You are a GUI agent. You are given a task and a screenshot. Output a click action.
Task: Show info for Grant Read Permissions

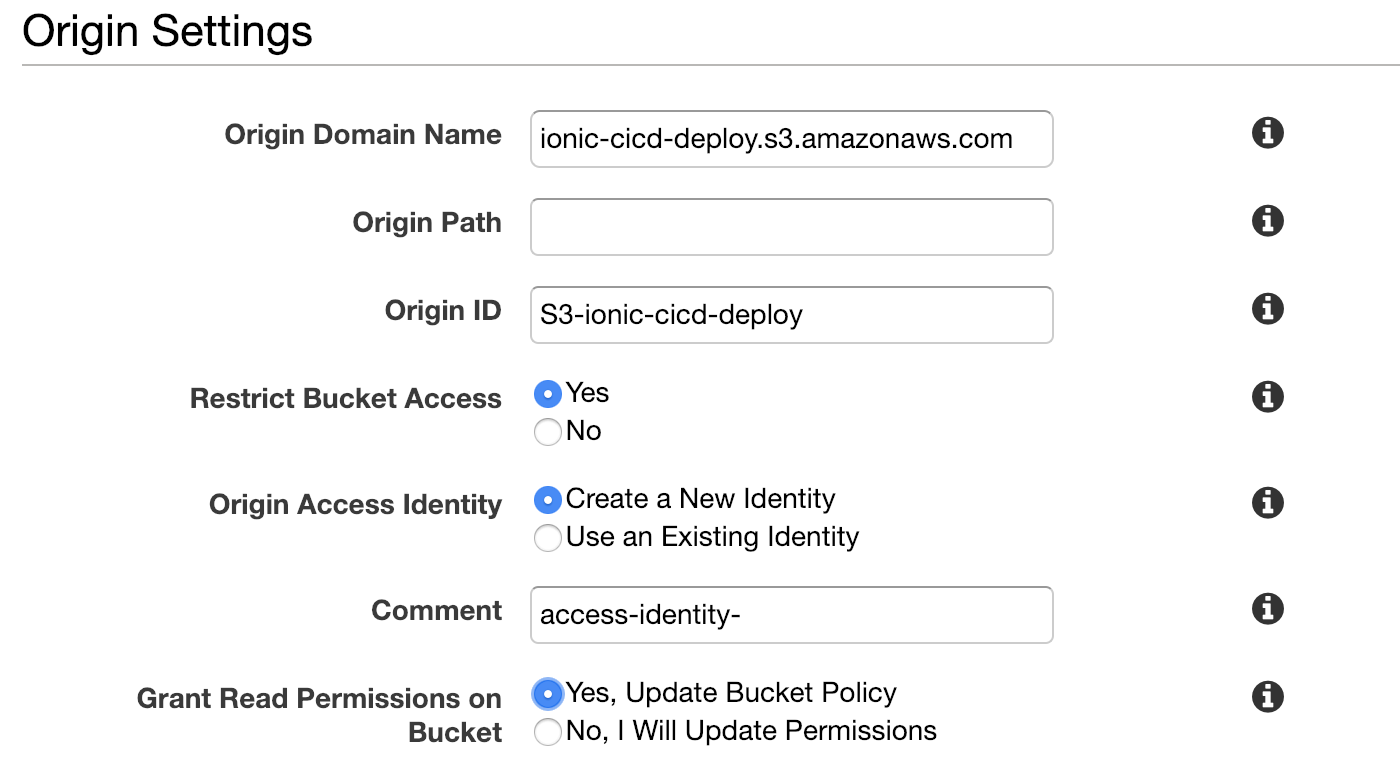[1267, 697]
